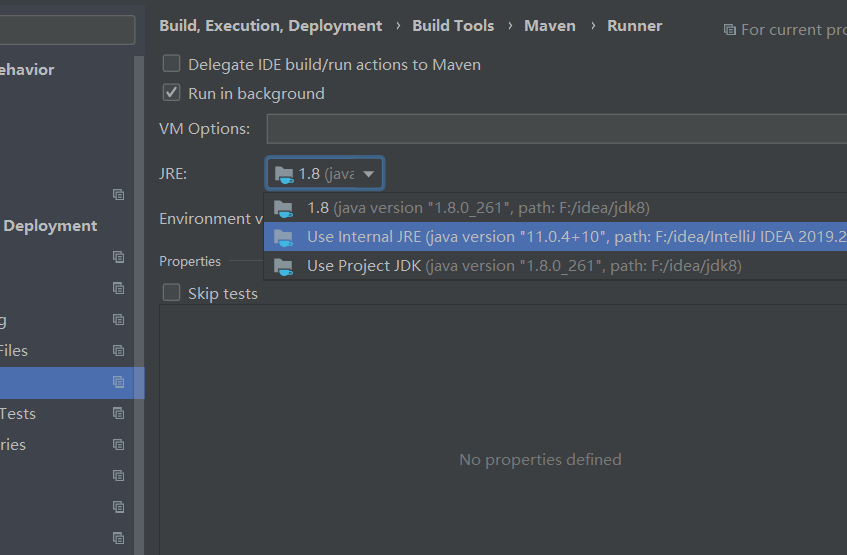Select Deployment category in settings tree

tap(50, 226)
